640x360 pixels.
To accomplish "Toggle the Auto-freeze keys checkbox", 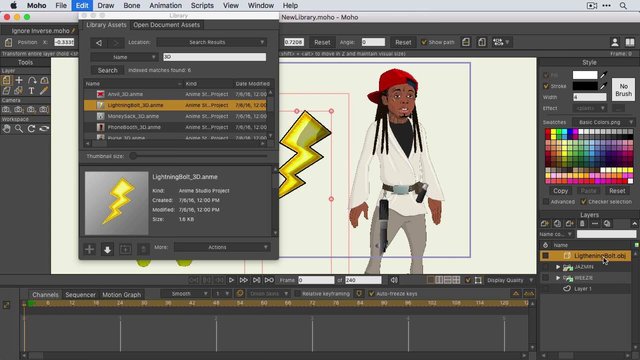I will pyautogui.click(x=371, y=293).
